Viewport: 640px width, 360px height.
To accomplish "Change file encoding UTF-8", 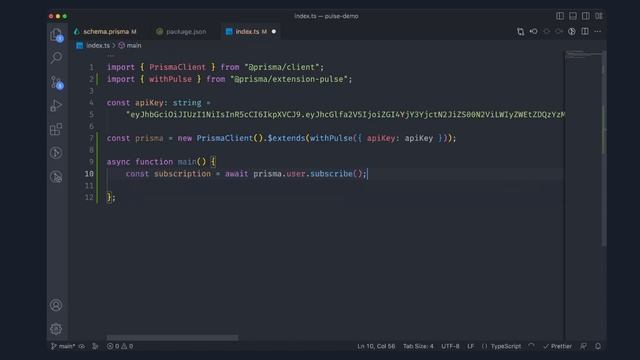I will coord(450,346).
